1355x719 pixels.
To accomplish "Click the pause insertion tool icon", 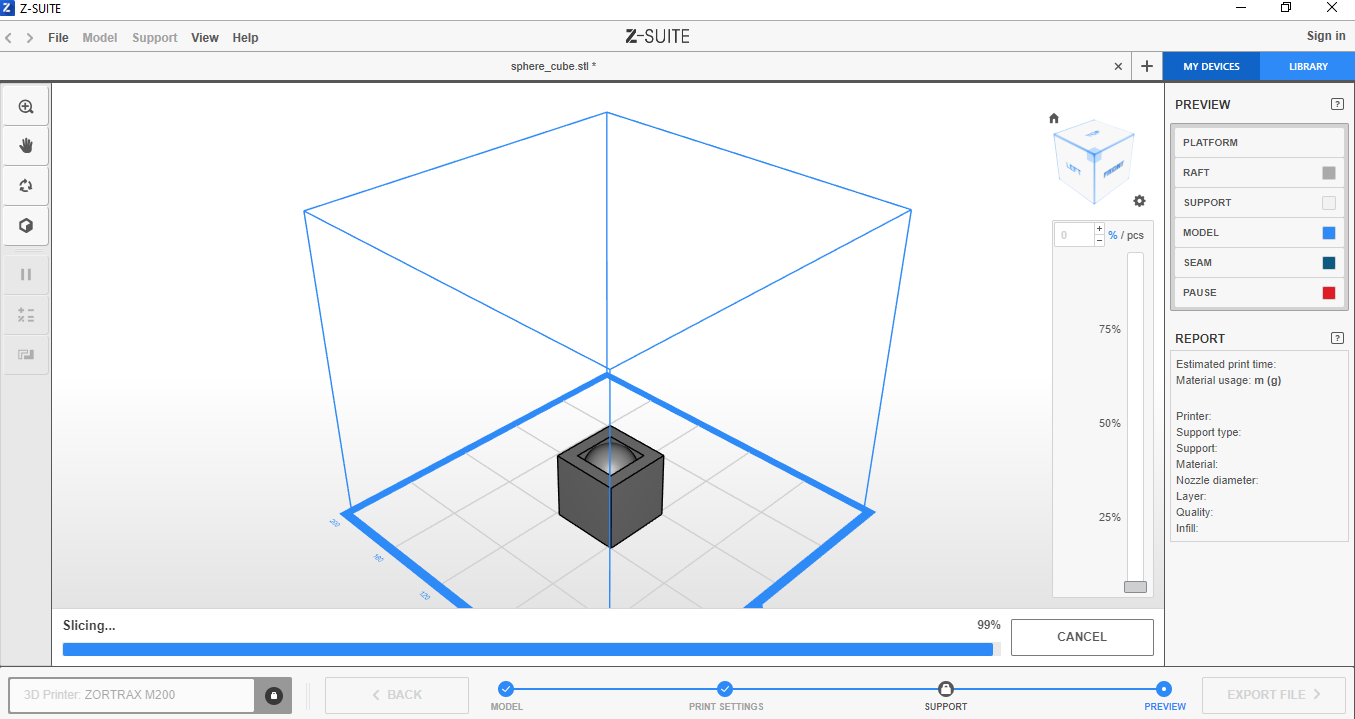I will point(26,274).
